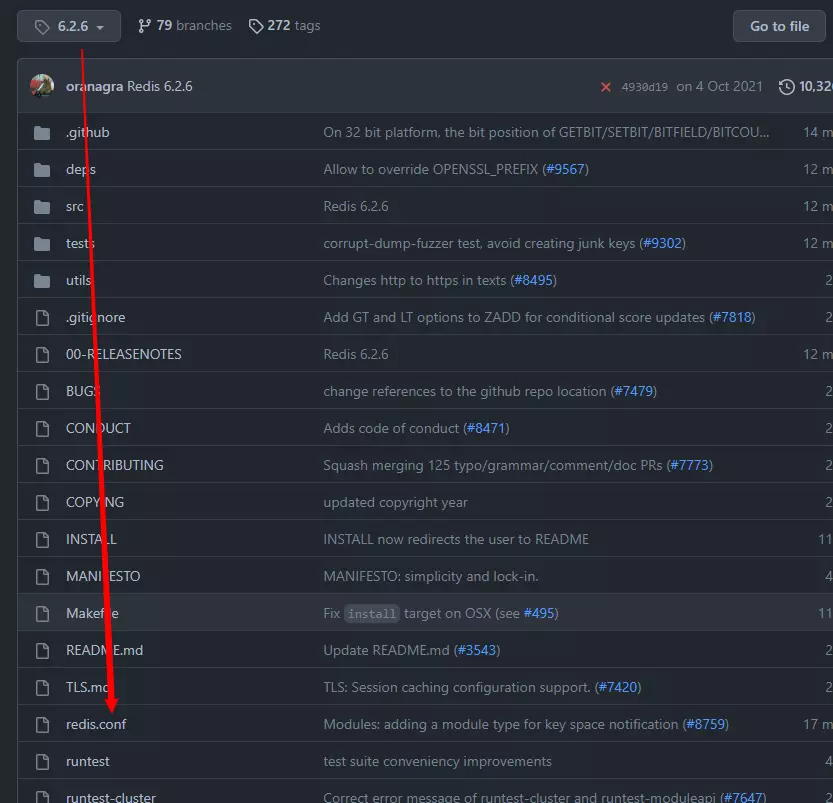This screenshot has height=803, width=833.
Task: Click the .gitignore file icon
Action: coord(42,318)
